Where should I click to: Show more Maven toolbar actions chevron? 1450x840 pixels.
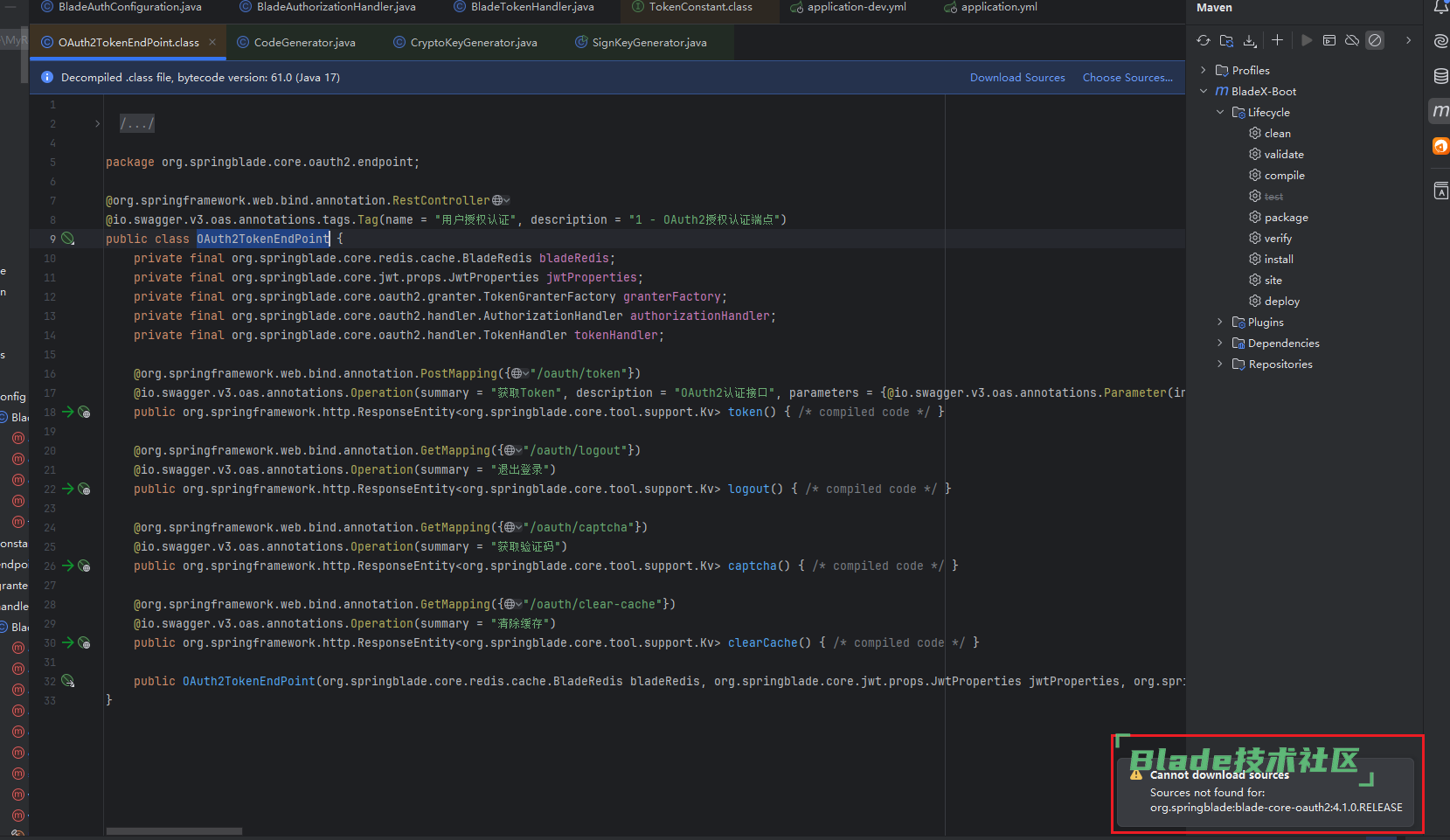1408,40
